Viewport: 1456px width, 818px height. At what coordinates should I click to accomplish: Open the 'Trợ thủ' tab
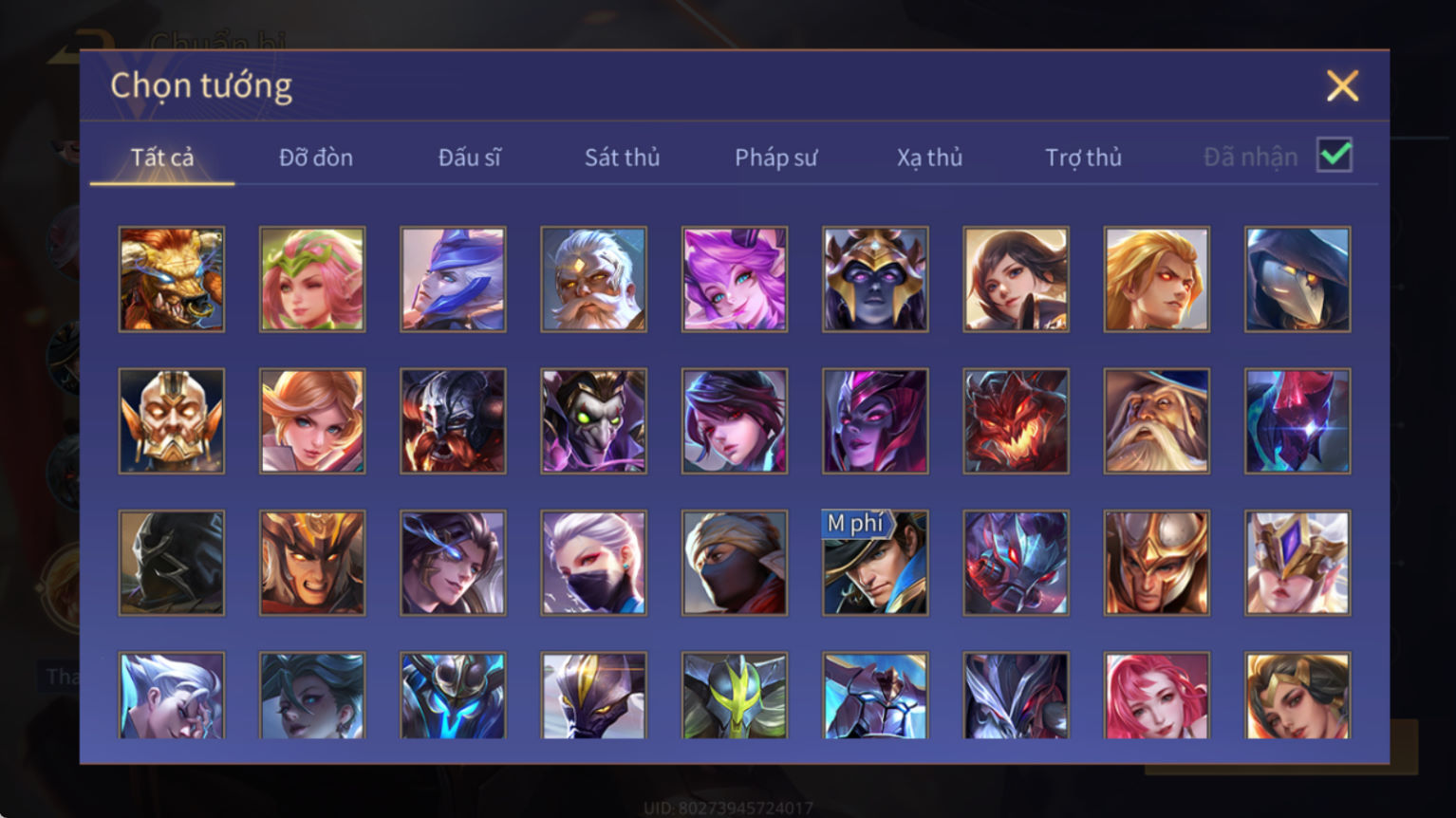[x=1083, y=158]
